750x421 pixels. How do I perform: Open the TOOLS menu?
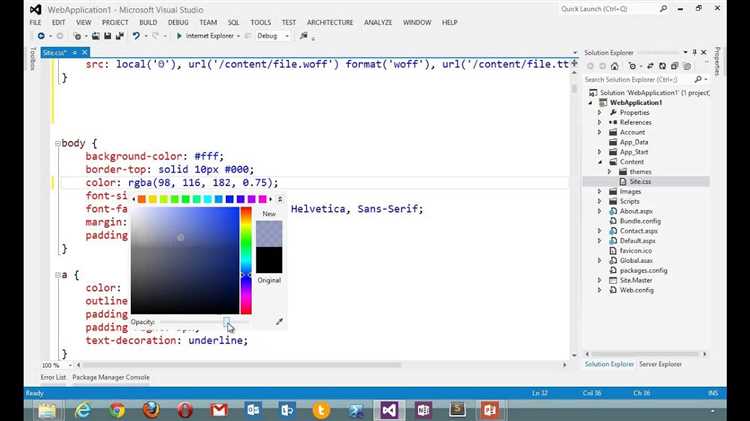(261, 22)
